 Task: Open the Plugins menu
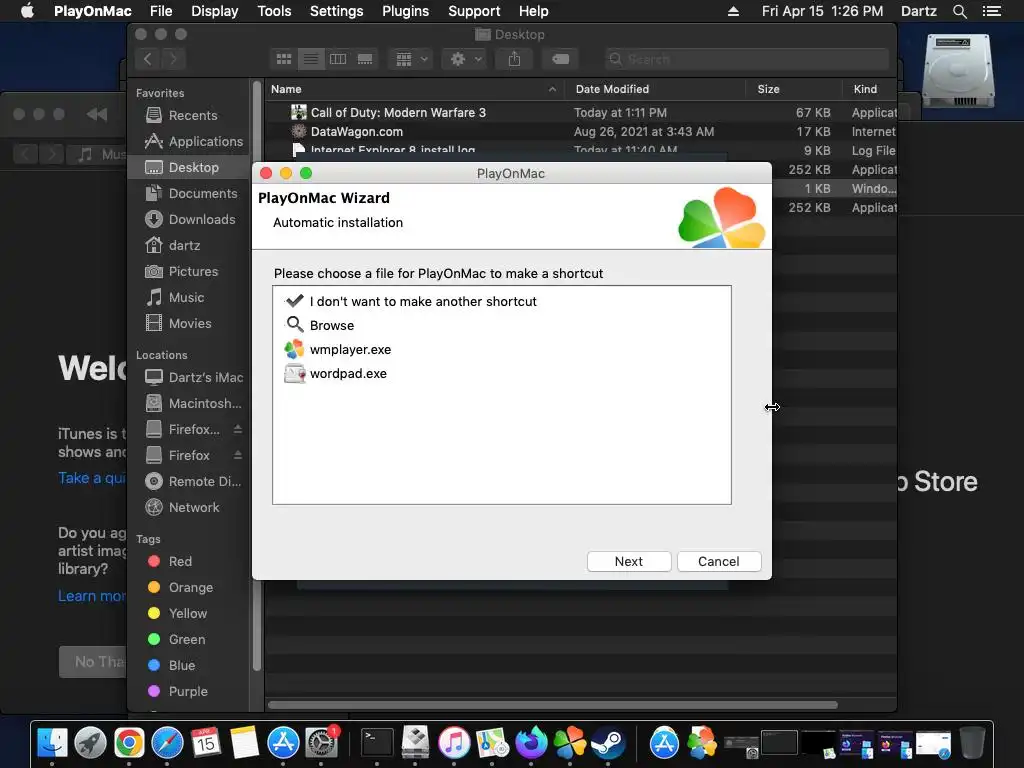click(x=405, y=11)
